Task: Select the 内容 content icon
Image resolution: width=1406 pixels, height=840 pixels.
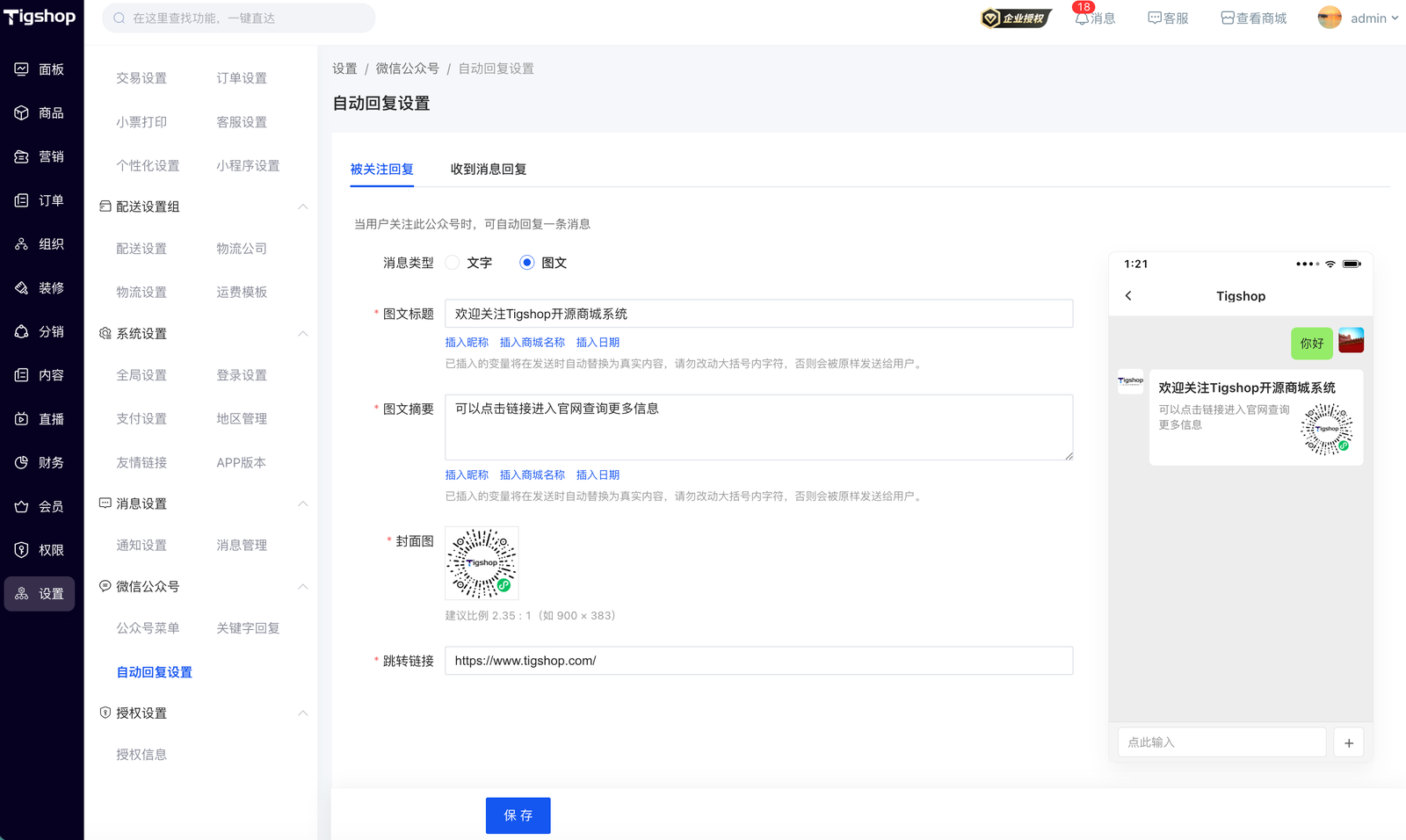Action: pos(22,375)
